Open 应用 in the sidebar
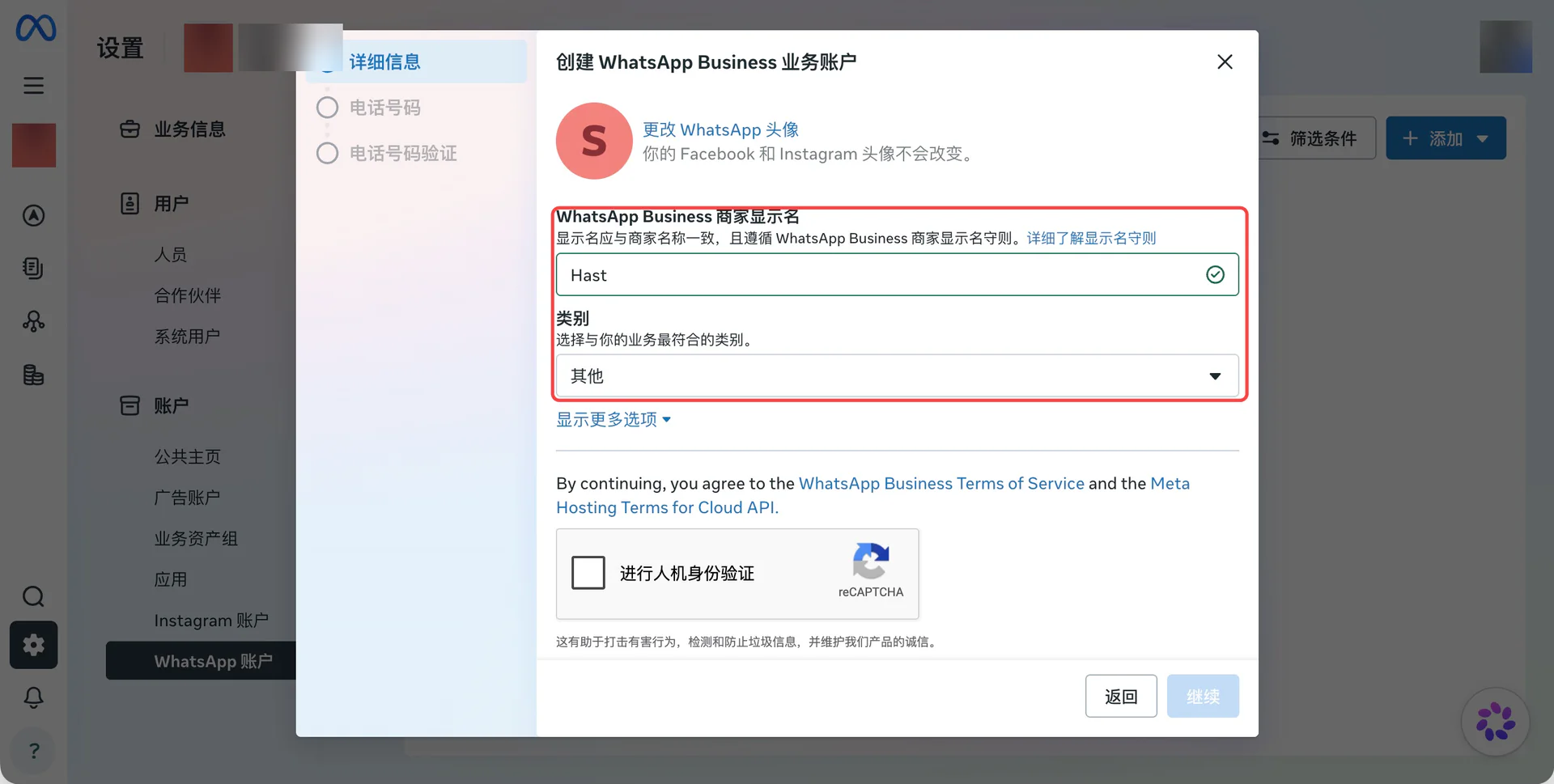This screenshot has height=784, width=1554. [171, 579]
